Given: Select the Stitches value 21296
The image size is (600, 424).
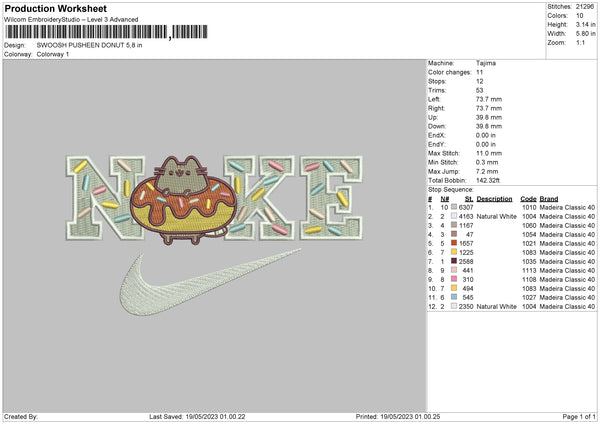Looking at the screenshot, I should 585,7.
